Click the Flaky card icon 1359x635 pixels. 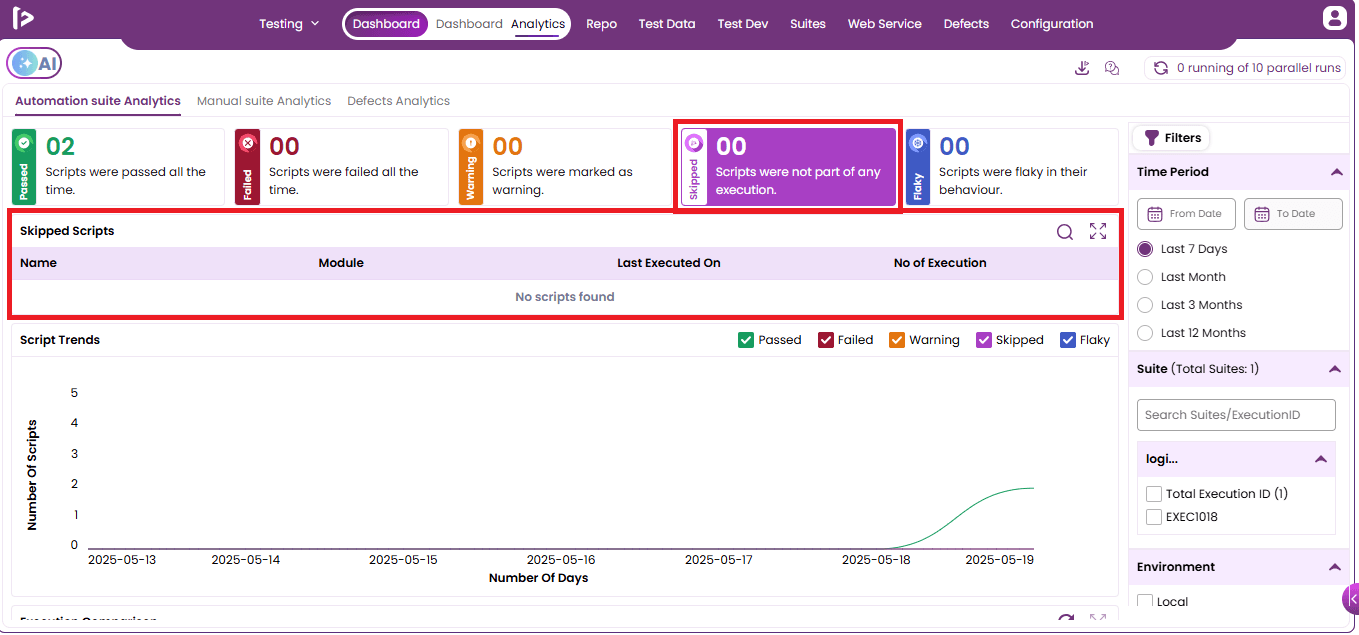pyautogui.click(x=918, y=143)
